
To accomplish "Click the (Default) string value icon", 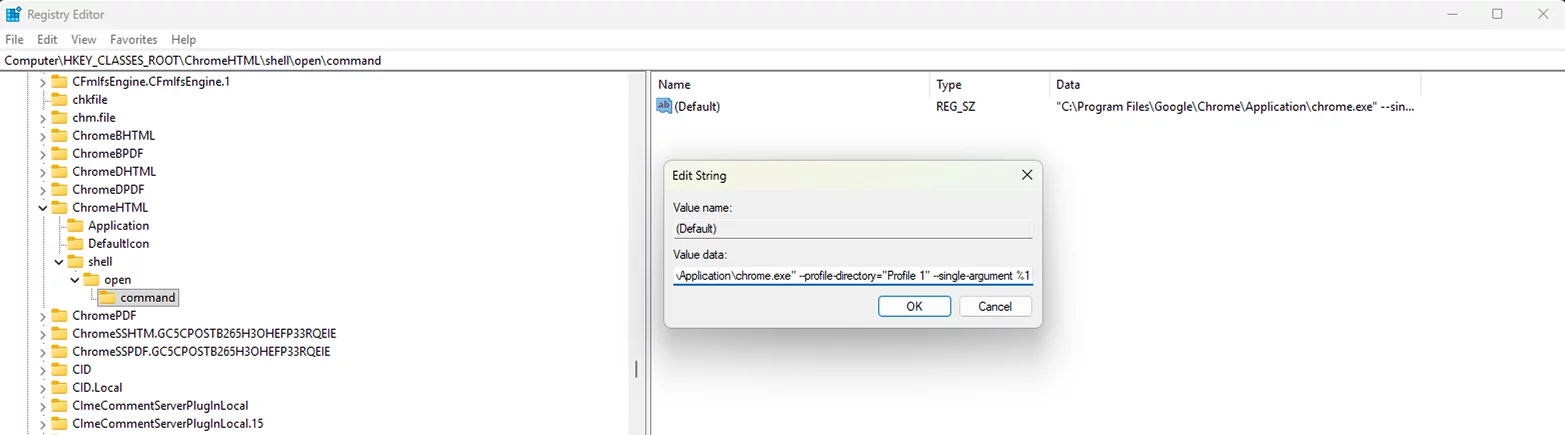I will coord(664,106).
